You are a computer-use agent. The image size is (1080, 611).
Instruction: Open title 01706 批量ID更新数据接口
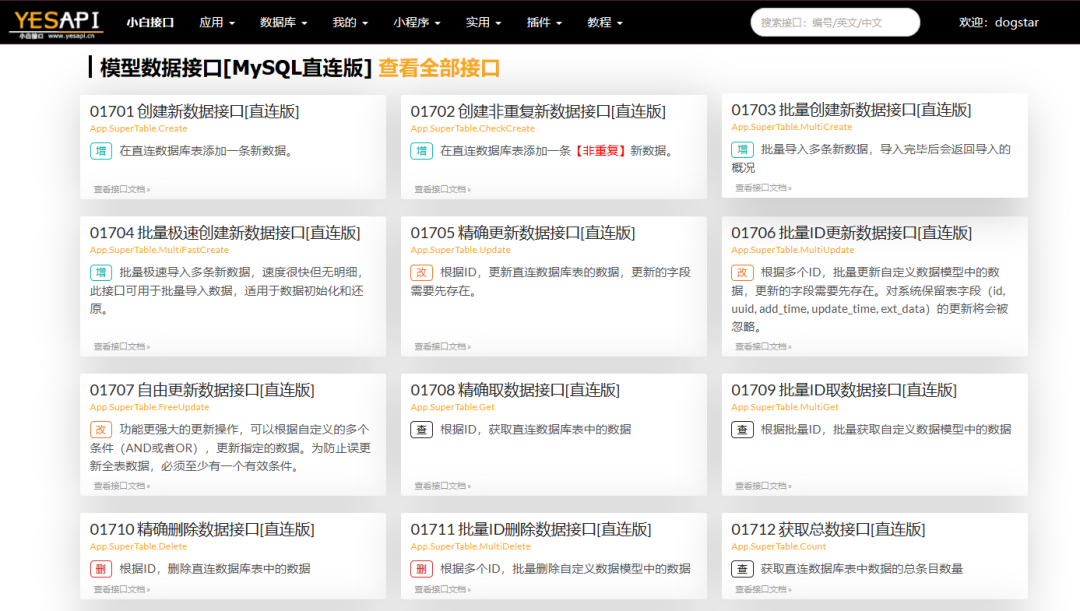pos(851,232)
